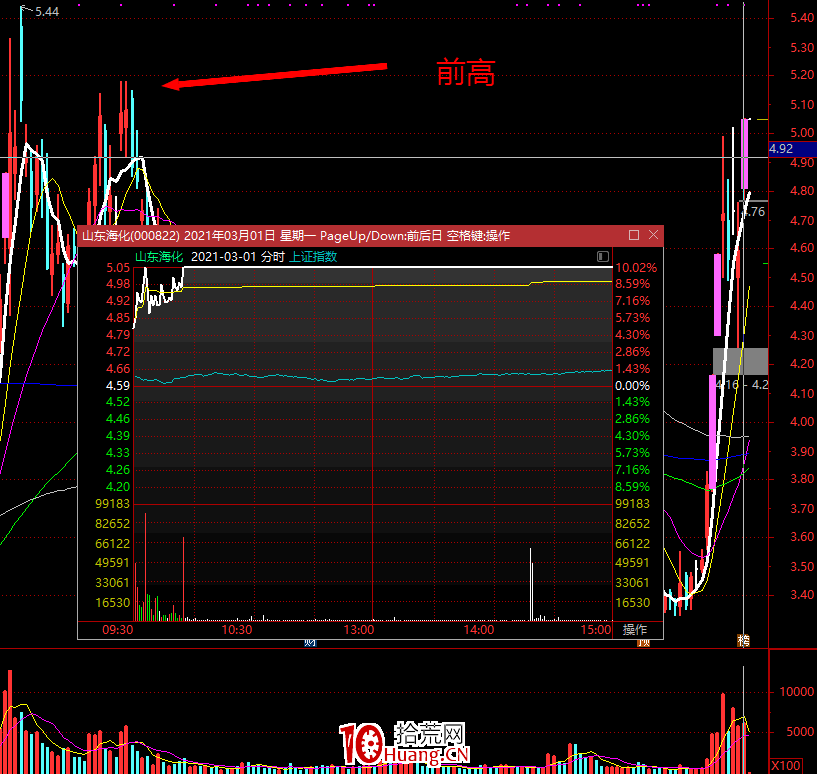Click the 13:00 time label on intraday axis
Screen dimensions: 817x774
pos(358,630)
